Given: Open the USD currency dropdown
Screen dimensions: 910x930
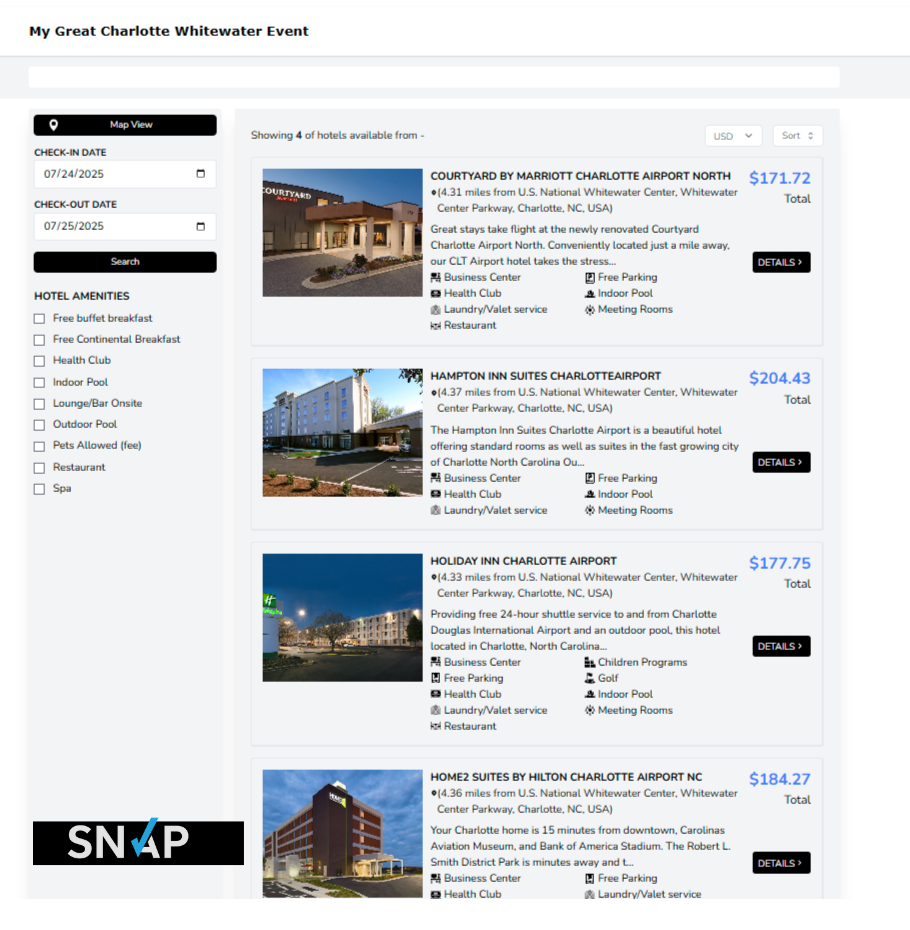Looking at the screenshot, I should click(733, 136).
